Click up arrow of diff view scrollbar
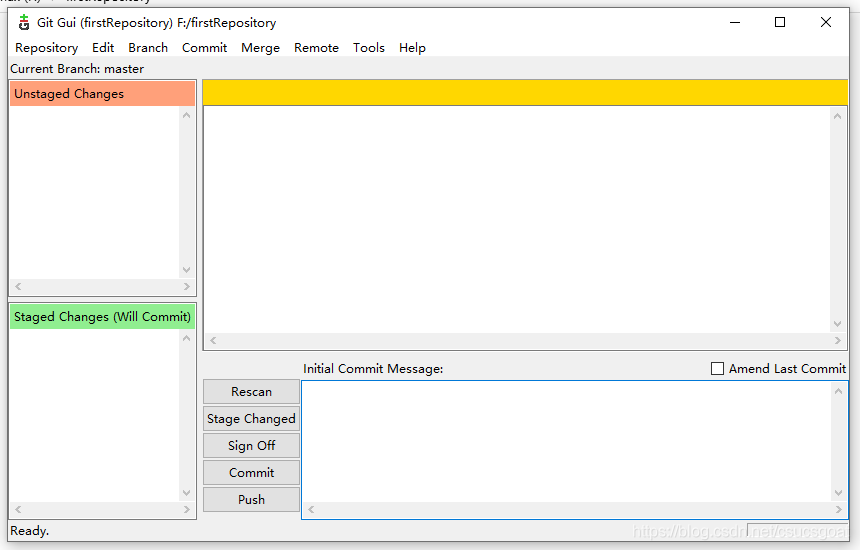The image size is (860, 550). point(838,116)
